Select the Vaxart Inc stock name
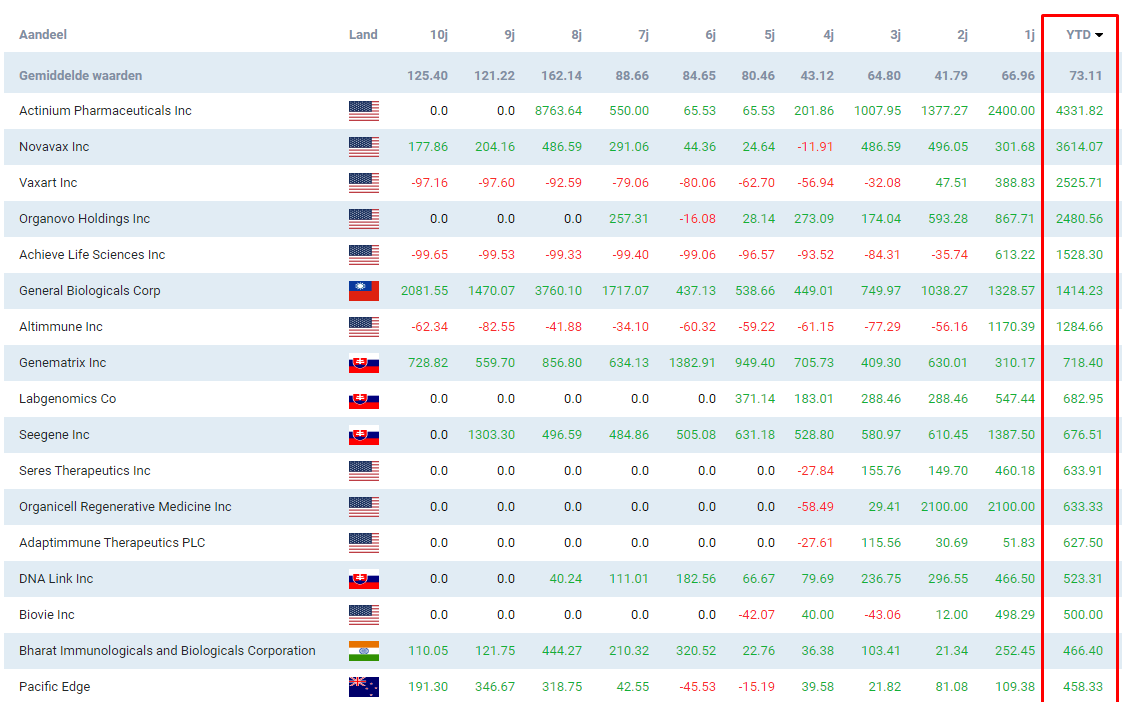This screenshot has height=702, width=1122. click(x=48, y=182)
